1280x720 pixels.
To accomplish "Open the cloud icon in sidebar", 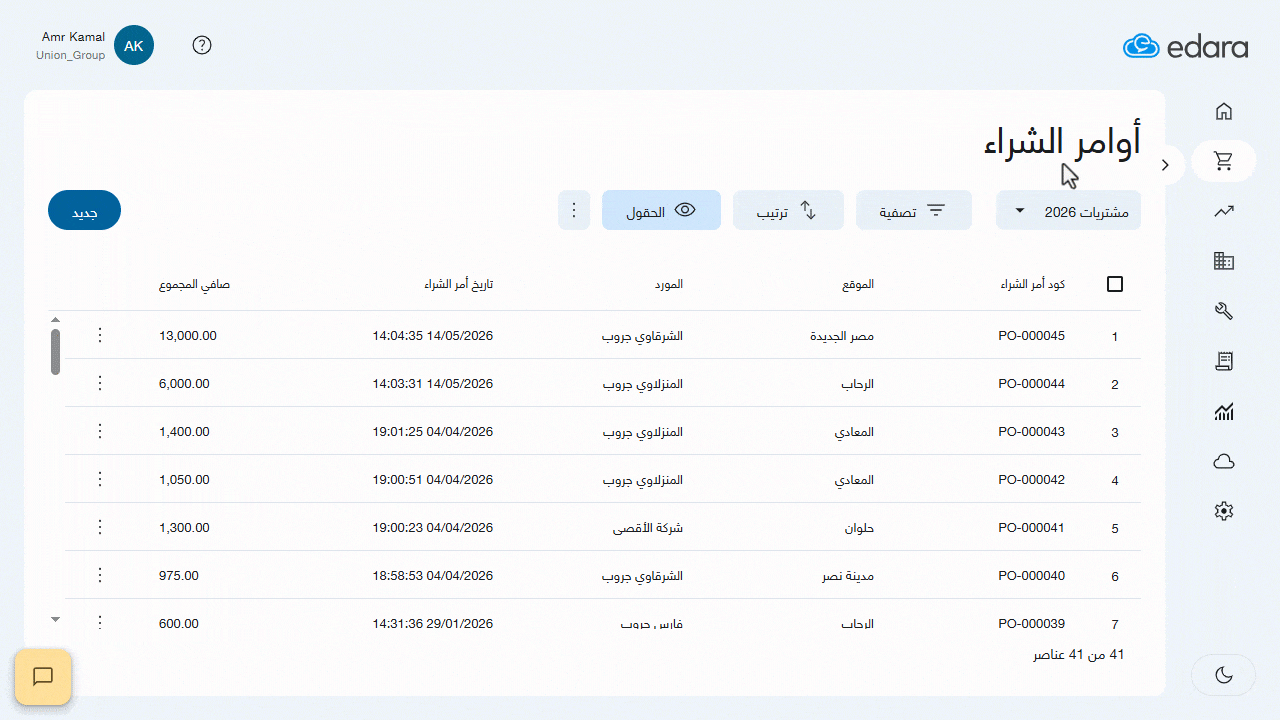I will [1223, 461].
